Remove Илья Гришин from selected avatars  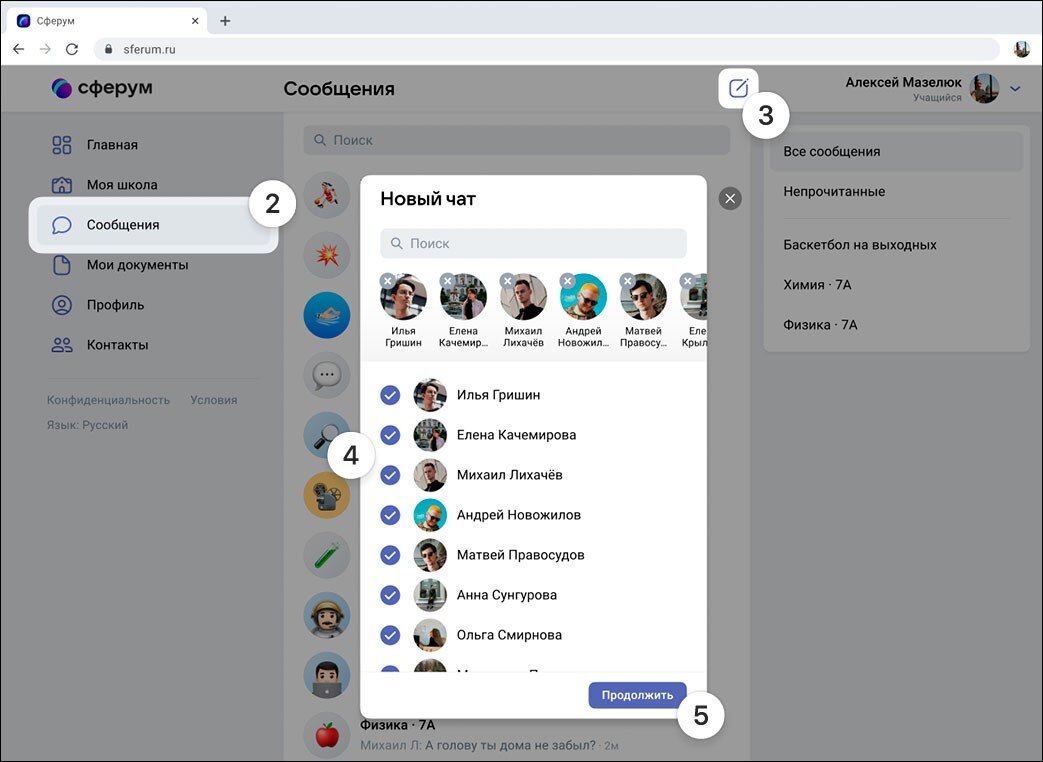point(387,281)
